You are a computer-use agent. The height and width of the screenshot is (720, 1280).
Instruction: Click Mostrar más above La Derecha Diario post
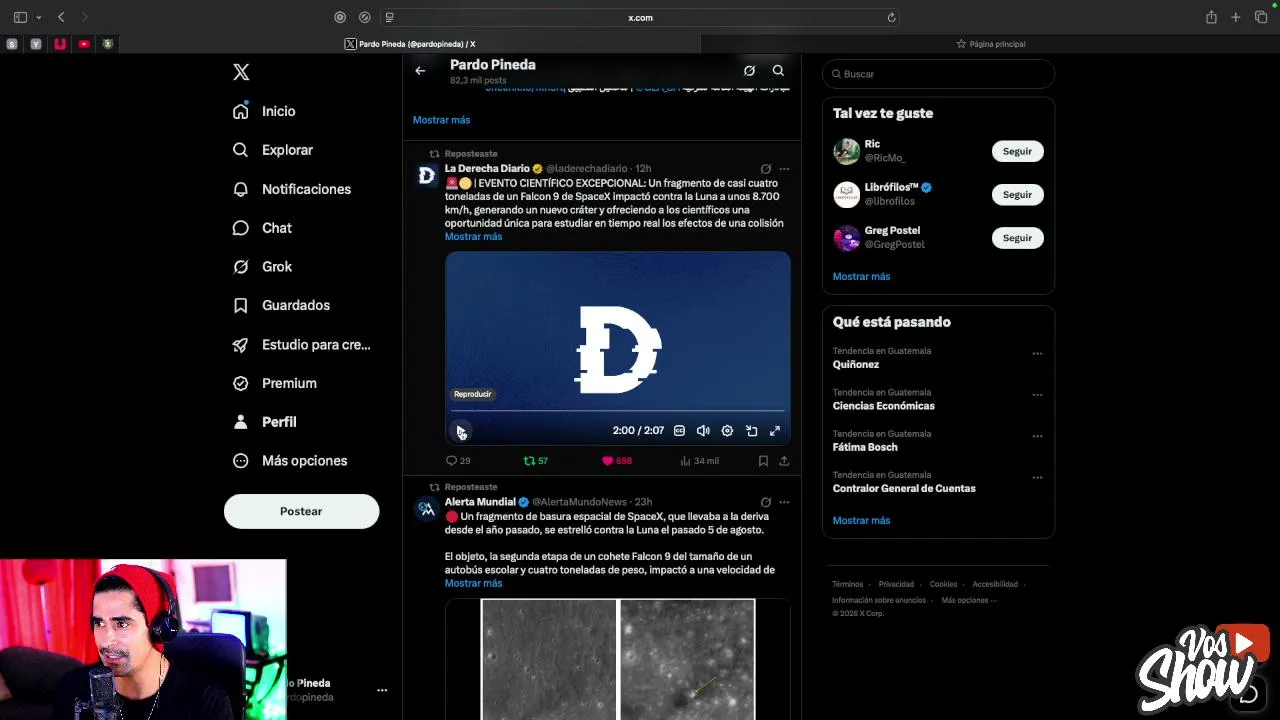tap(441, 120)
